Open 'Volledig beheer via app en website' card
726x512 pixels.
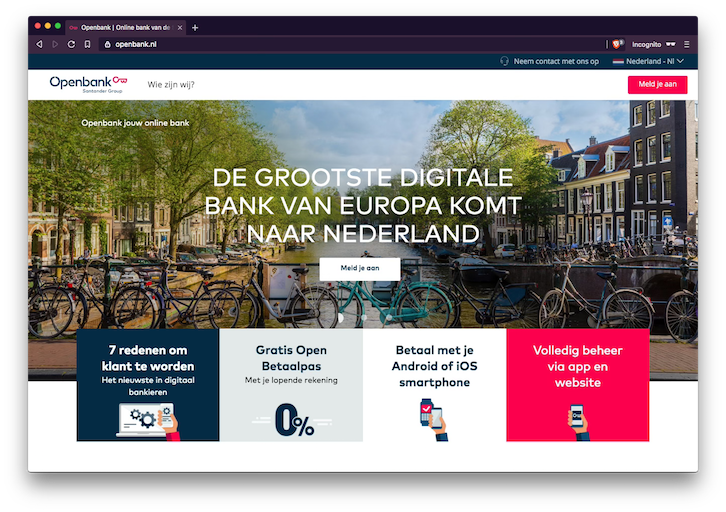tap(577, 385)
